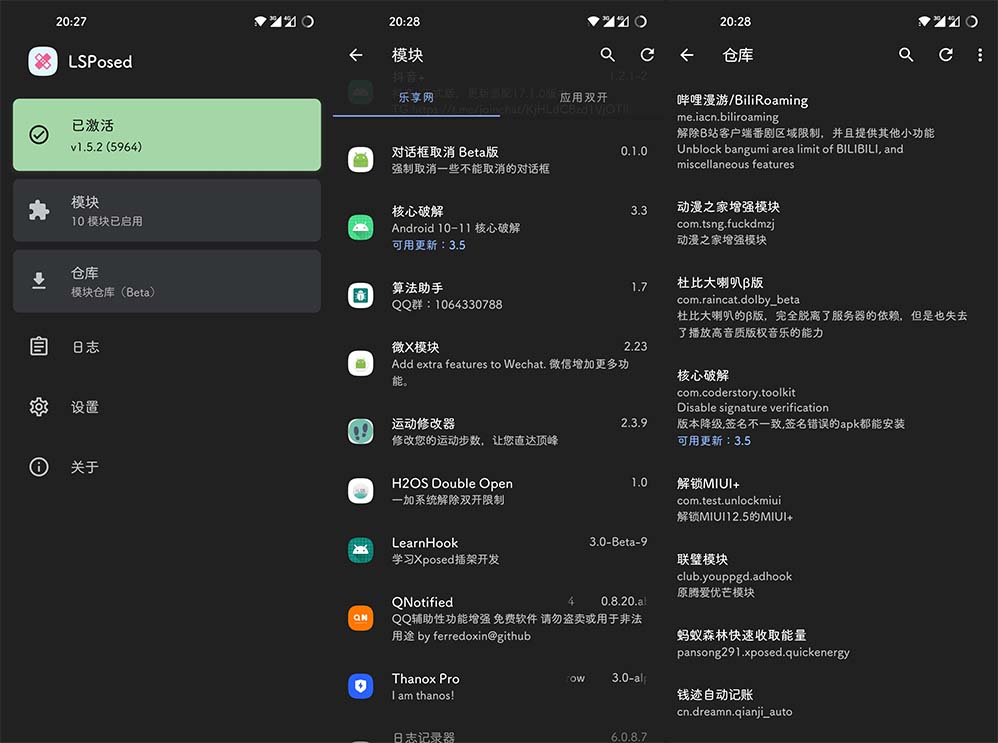Refresh the 模块 modules list

pyautogui.click(x=647, y=55)
